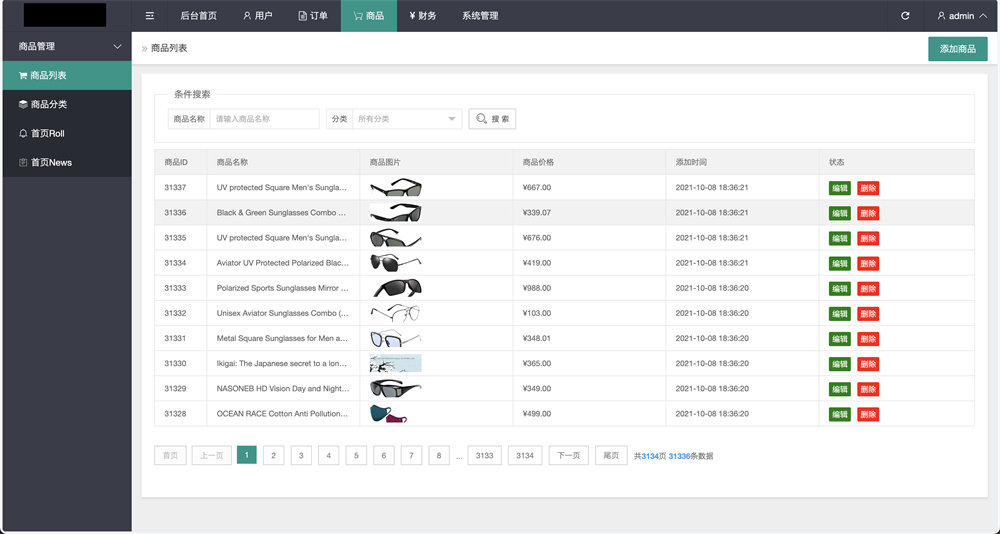Click the 添加商品 button
Screen dimensions: 1000x534
(957, 49)
